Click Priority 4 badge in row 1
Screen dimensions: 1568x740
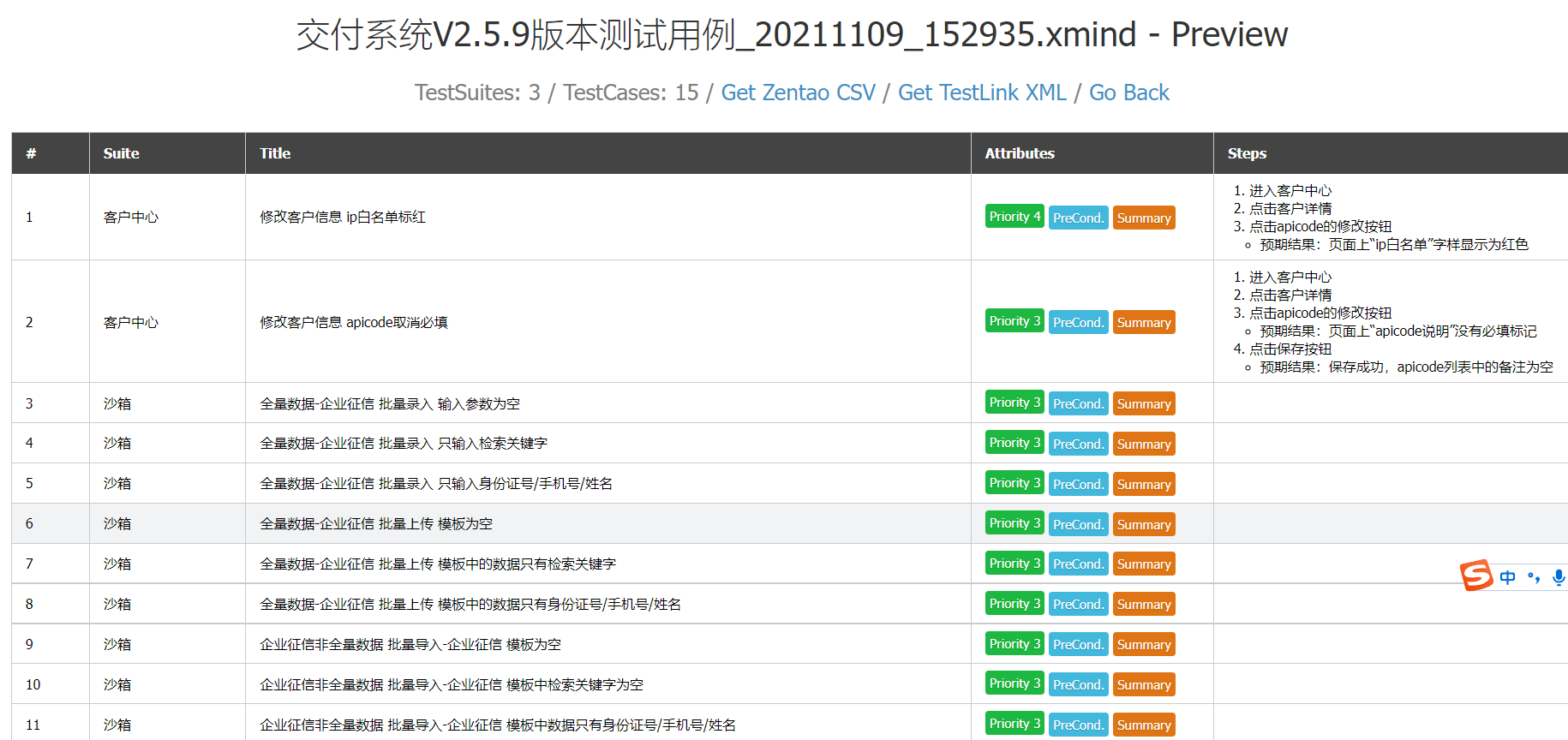click(x=1014, y=217)
